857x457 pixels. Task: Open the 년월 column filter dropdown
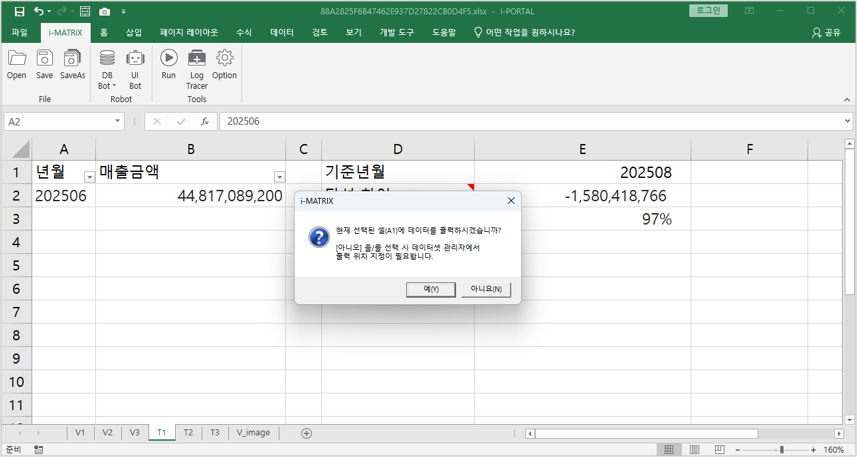click(89, 176)
